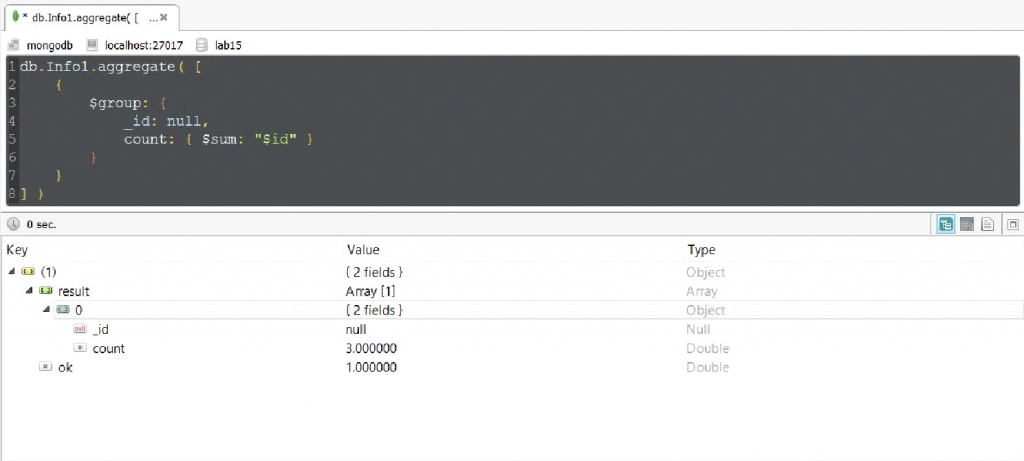Click the lab15 database icon

pos(202,45)
